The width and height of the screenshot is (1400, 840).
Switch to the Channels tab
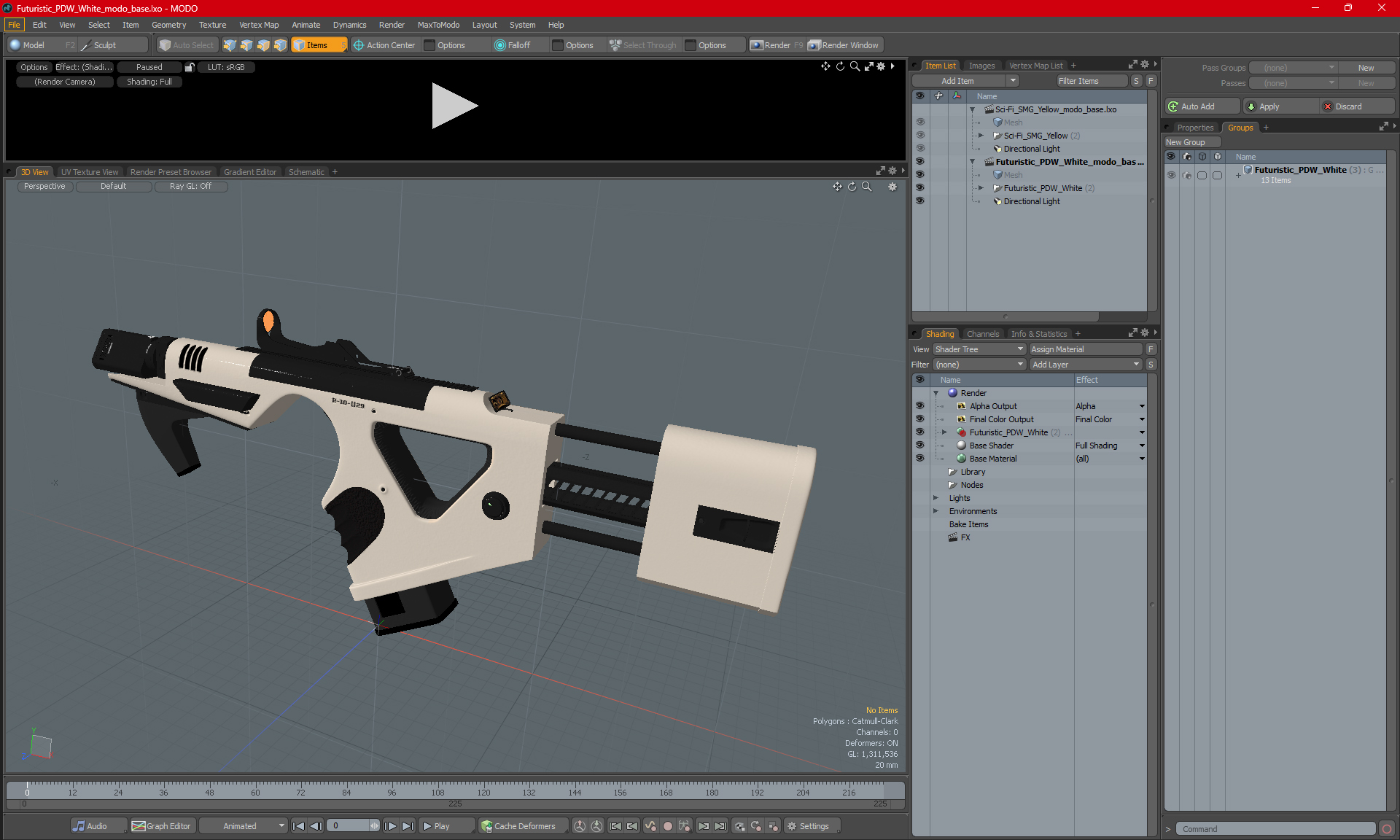click(x=983, y=334)
